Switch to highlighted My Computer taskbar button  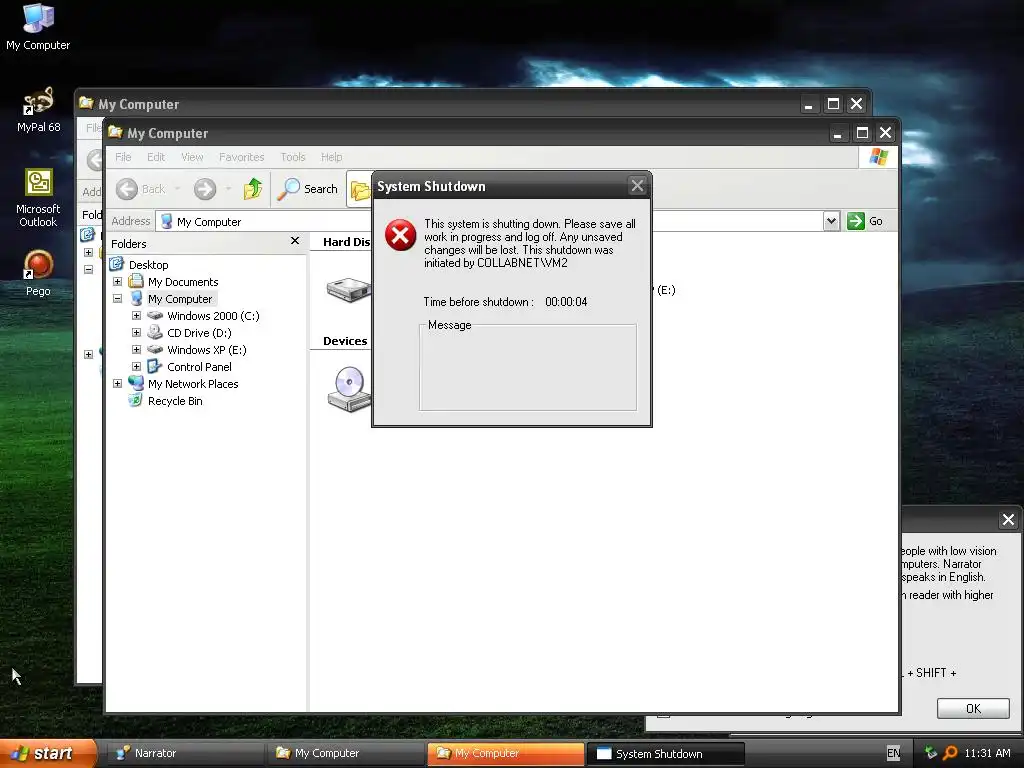pos(506,753)
